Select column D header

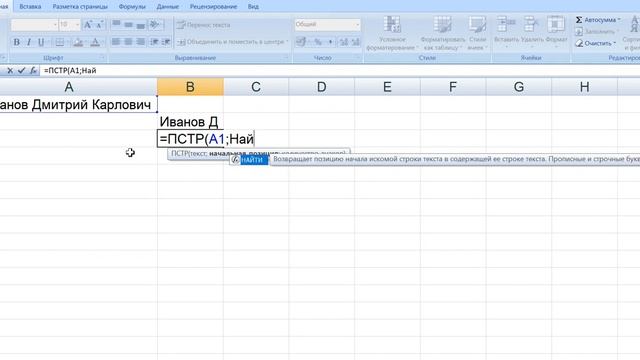tap(322, 87)
